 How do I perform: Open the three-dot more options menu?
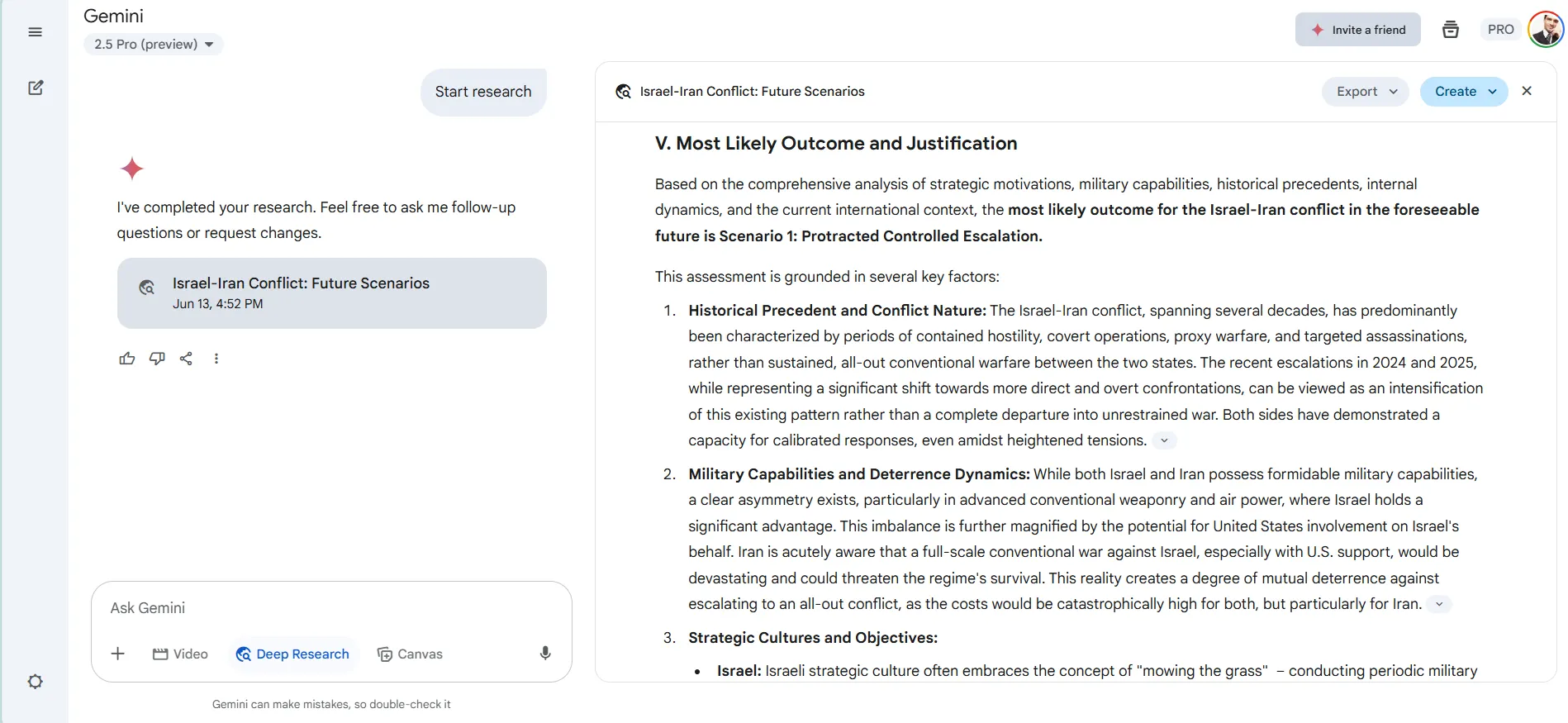[x=216, y=359]
